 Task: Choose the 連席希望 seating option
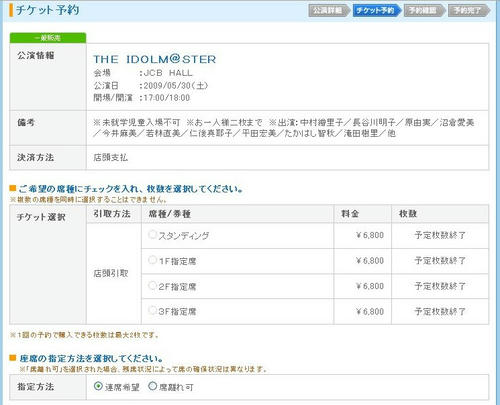pyautogui.click(x=98, y=386)
